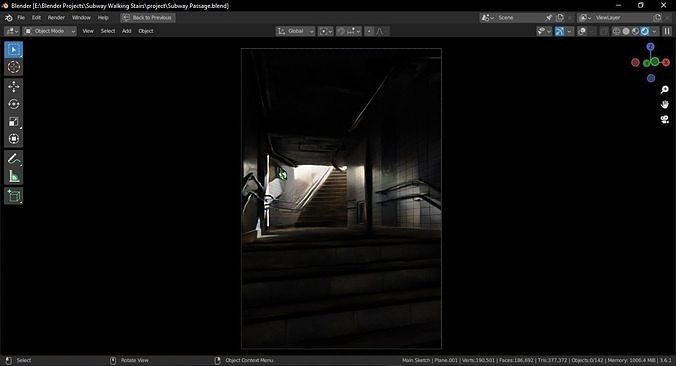676x366 pixels.
Task: Open the editor type dropdown
Action: coord(11,31)
